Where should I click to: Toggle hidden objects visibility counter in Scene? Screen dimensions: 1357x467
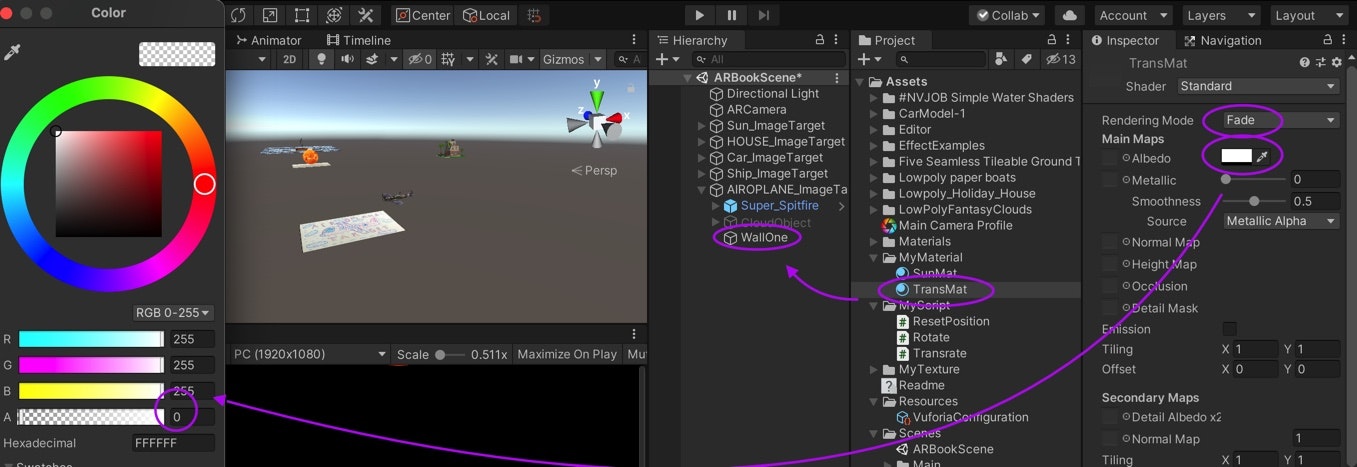[420, 59]
